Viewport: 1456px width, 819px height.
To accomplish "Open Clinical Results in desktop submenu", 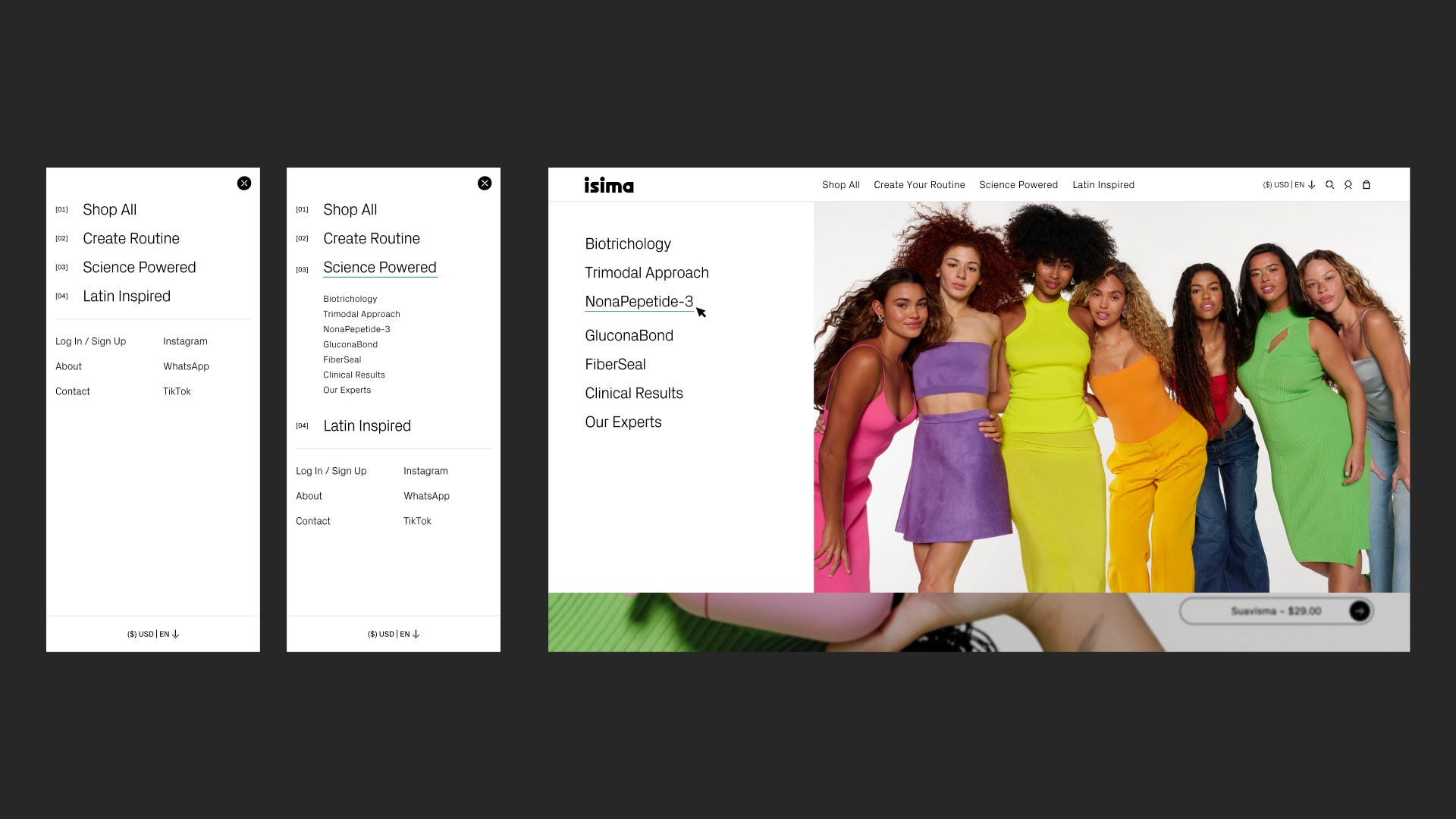I will click(634, 394).
